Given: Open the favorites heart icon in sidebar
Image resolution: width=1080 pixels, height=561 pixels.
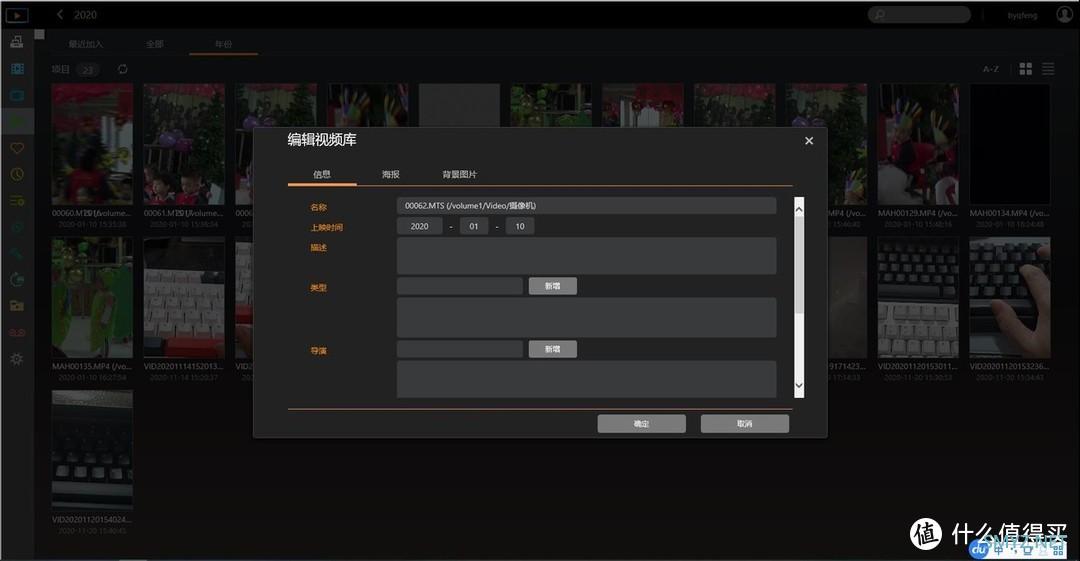Looking at the screenshot, I should tap(16, 148).
